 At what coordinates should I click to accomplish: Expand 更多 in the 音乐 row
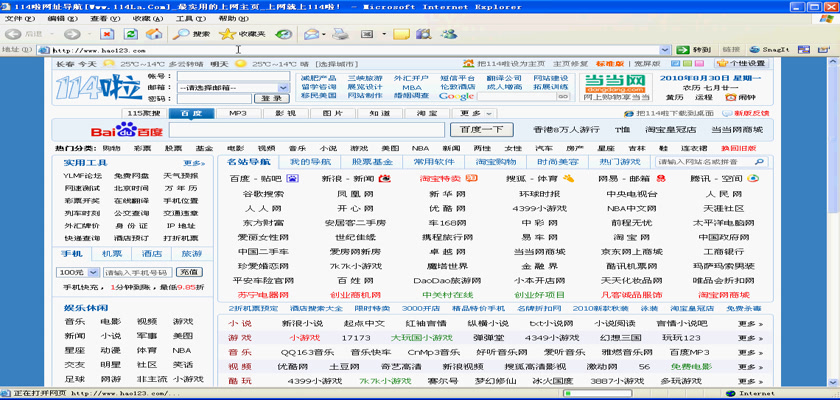coord(750,352)
